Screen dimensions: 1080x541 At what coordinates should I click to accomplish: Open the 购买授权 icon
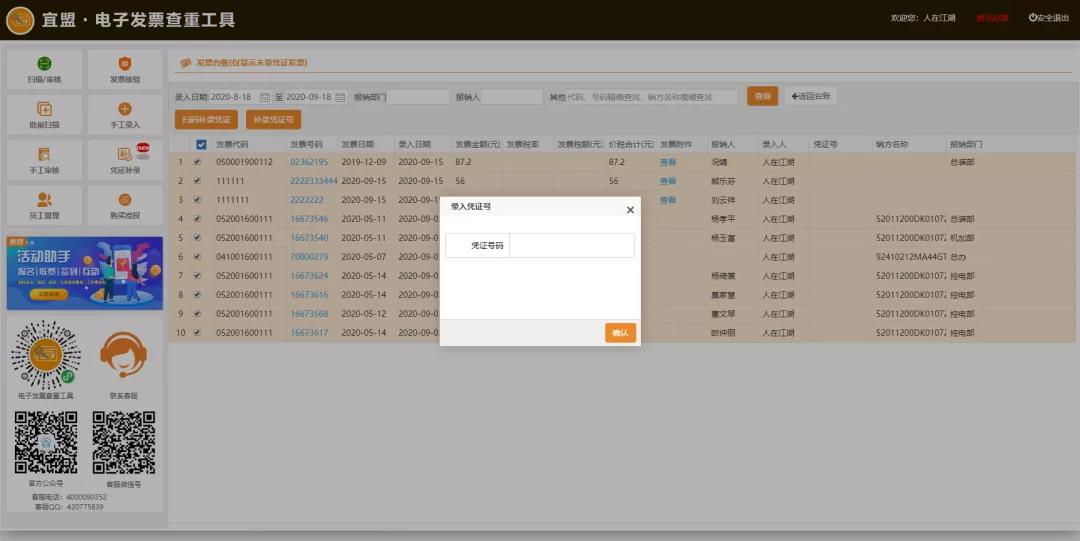125,204
